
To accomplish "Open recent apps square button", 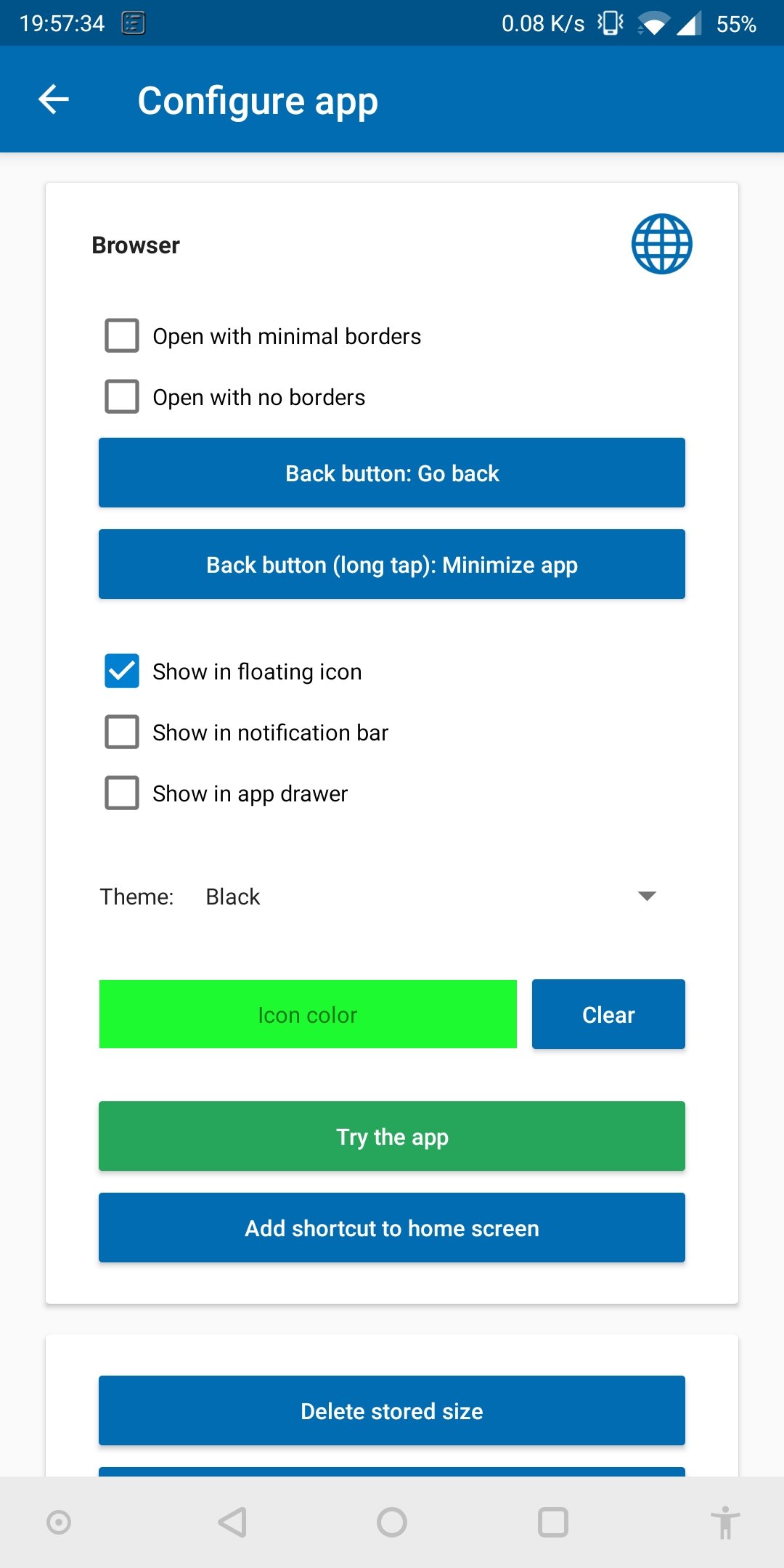I will [552, 1522].
